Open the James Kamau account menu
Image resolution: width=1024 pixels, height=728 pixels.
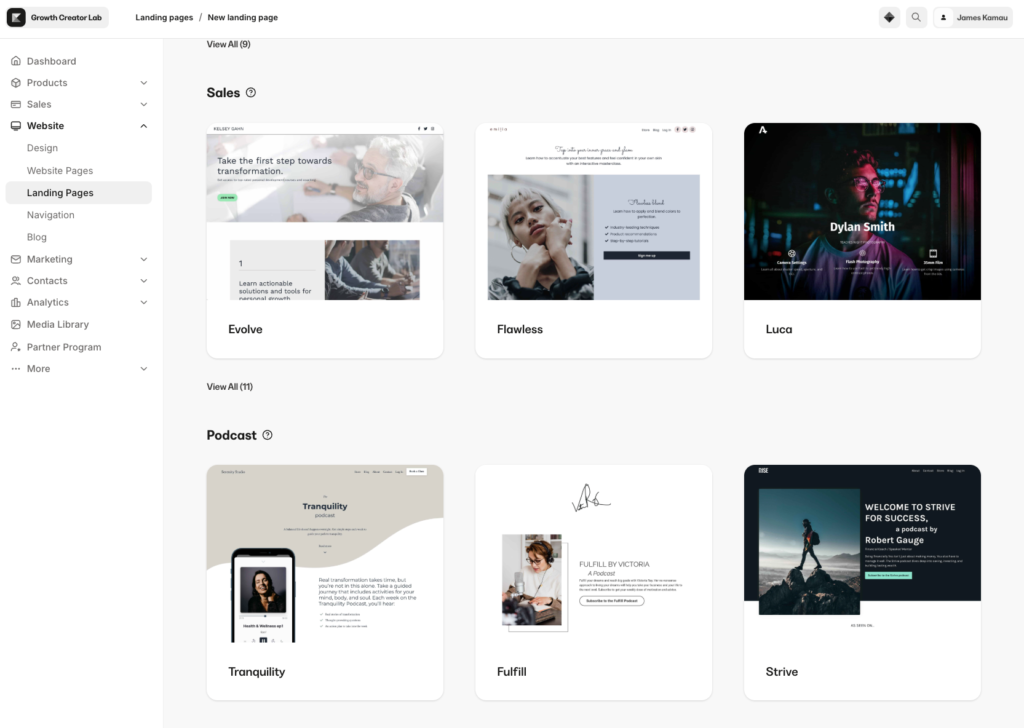972,17
